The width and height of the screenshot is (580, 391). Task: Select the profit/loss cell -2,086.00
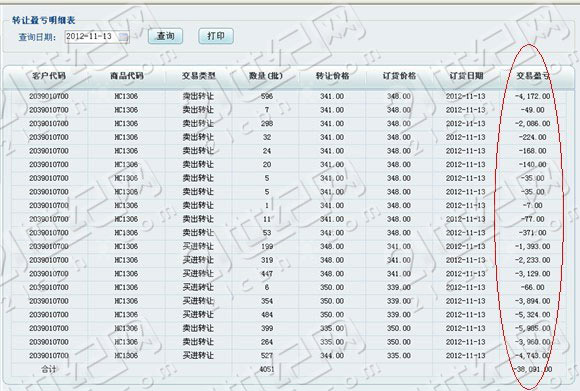[533, 124]
